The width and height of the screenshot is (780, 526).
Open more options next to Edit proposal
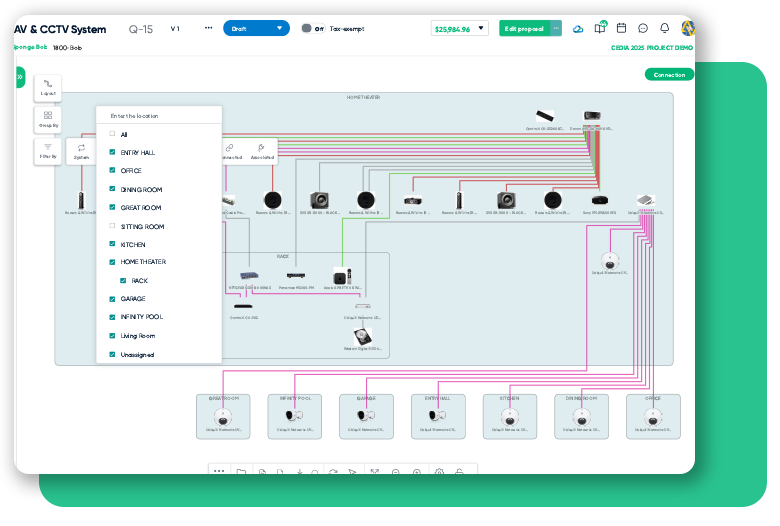click(556, 29)
